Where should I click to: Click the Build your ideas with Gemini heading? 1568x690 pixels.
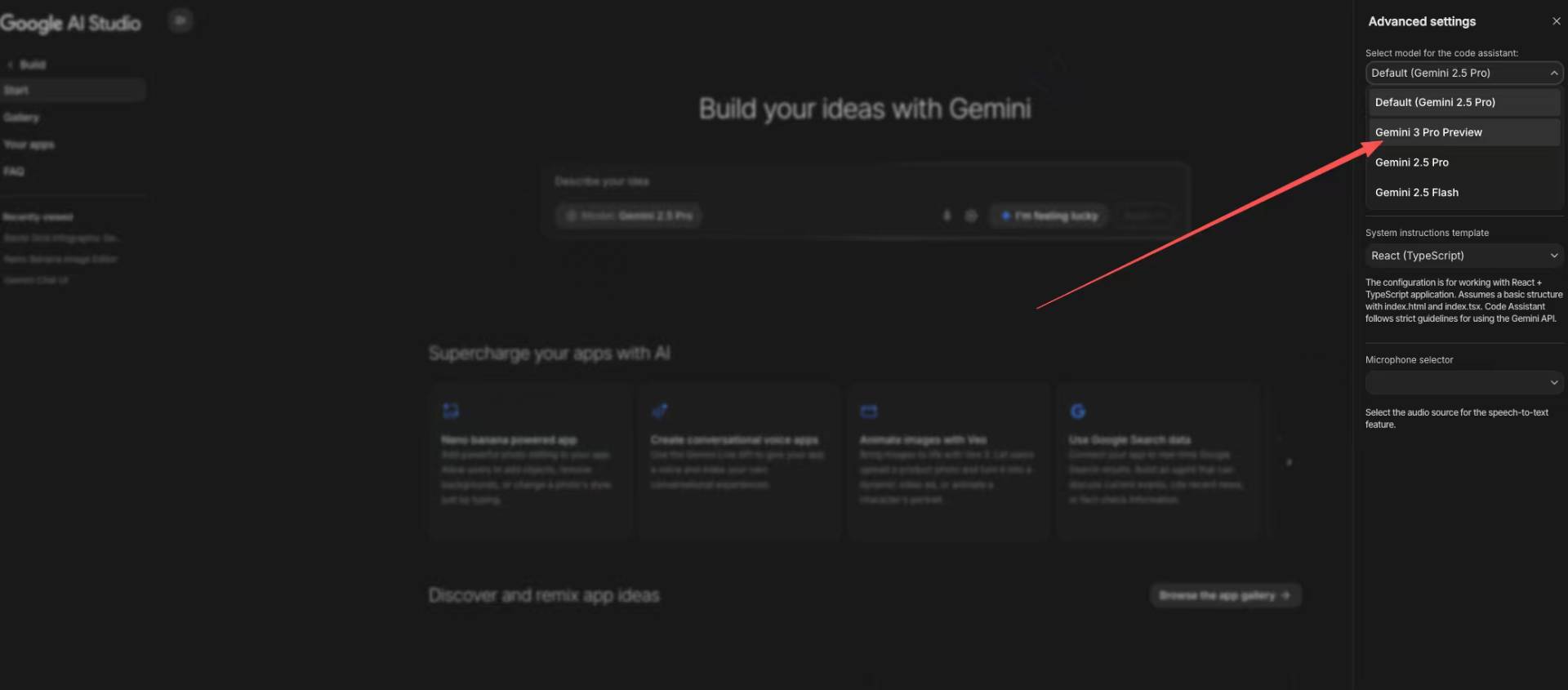(x=865, y=109)
